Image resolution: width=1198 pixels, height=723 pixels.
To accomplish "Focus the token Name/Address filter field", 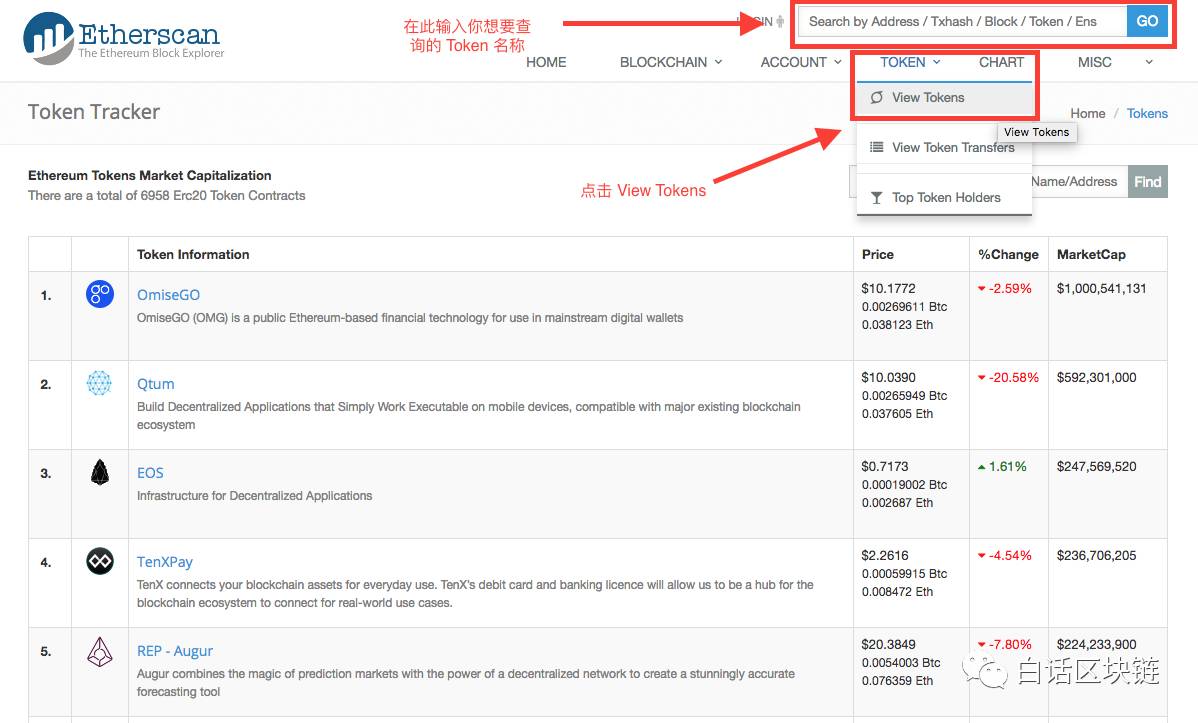I will click(1080, 182).
